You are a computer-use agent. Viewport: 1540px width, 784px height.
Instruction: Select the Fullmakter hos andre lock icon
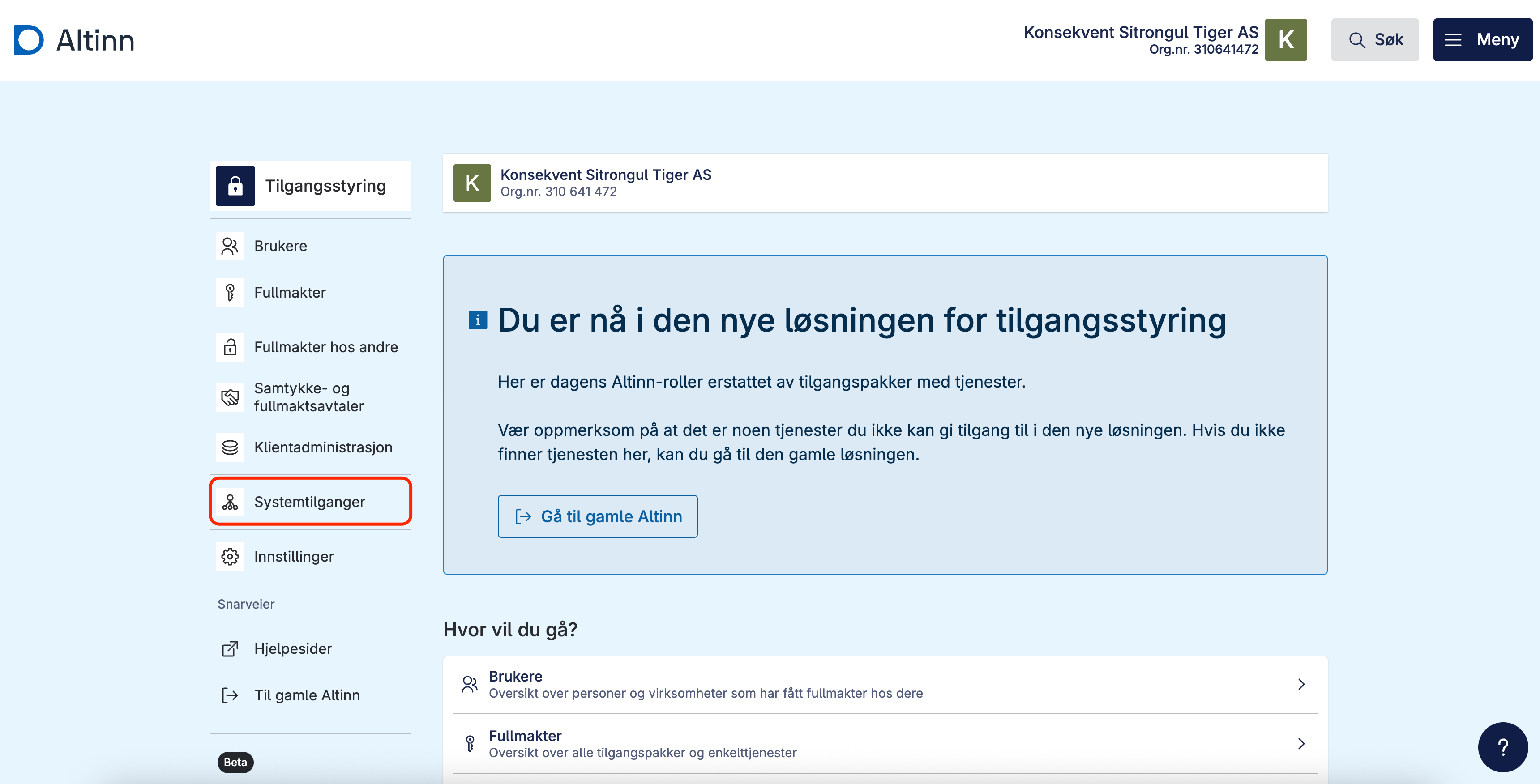pyautogui.click(x=230, y=347)
